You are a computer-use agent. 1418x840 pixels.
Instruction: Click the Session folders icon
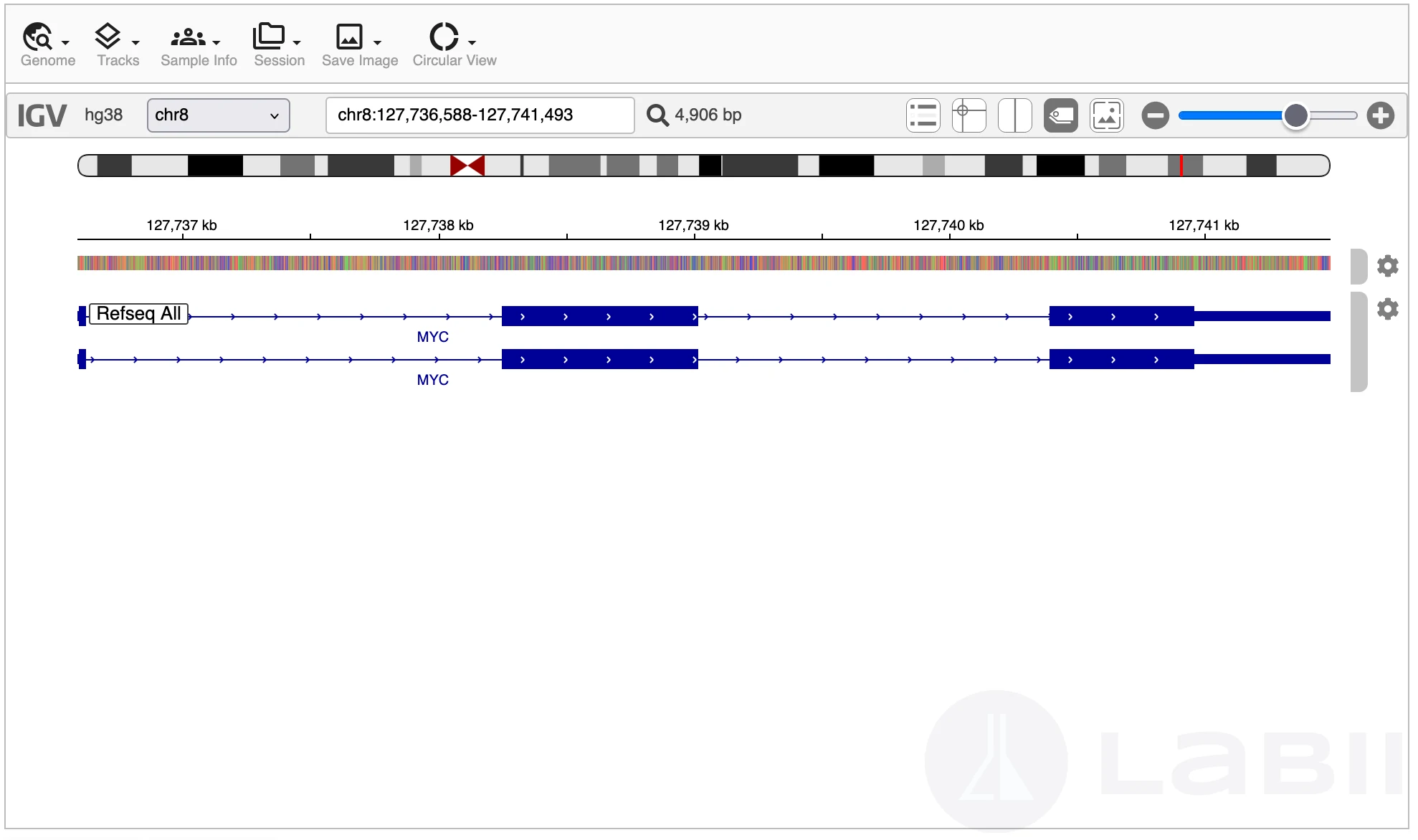(x=269, y=36)
